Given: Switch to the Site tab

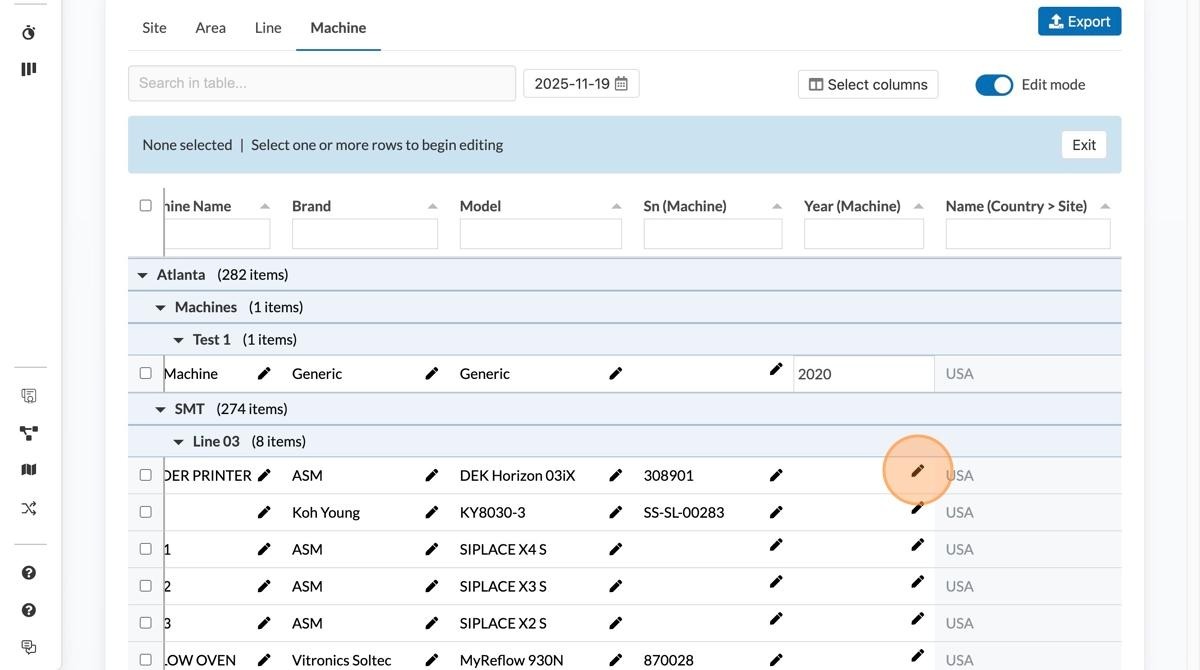Looking at the screenshot, I should coord(154,28).
